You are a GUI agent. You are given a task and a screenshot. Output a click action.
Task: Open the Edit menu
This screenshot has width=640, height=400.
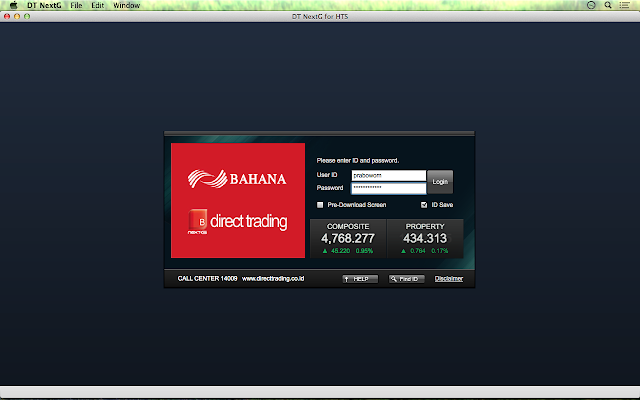click(x=98, y=5)
